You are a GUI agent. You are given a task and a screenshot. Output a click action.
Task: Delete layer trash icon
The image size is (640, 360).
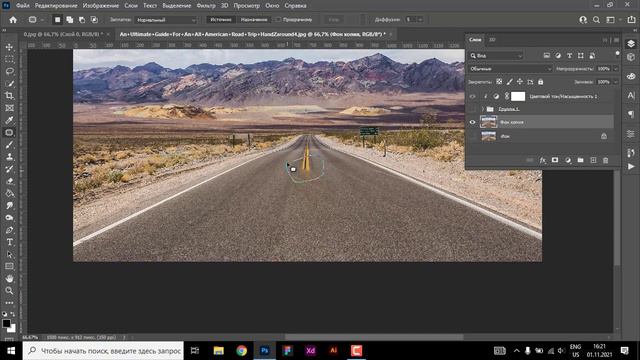coord(606,160)
